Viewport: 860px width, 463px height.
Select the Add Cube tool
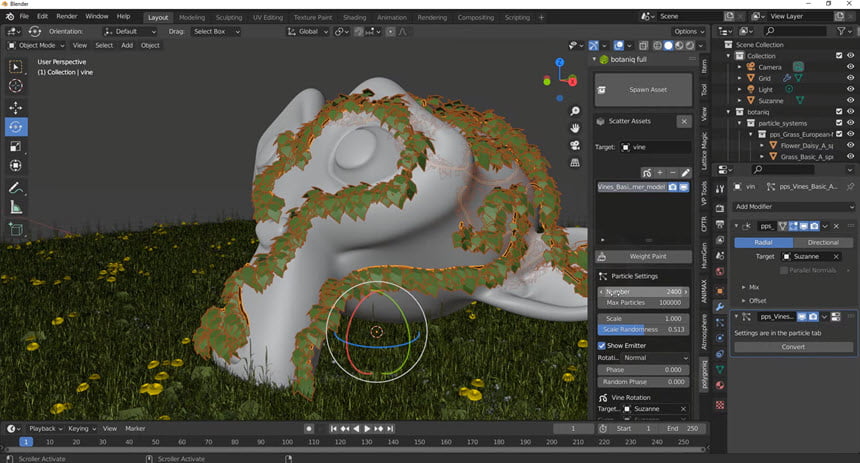pos(16,229)
